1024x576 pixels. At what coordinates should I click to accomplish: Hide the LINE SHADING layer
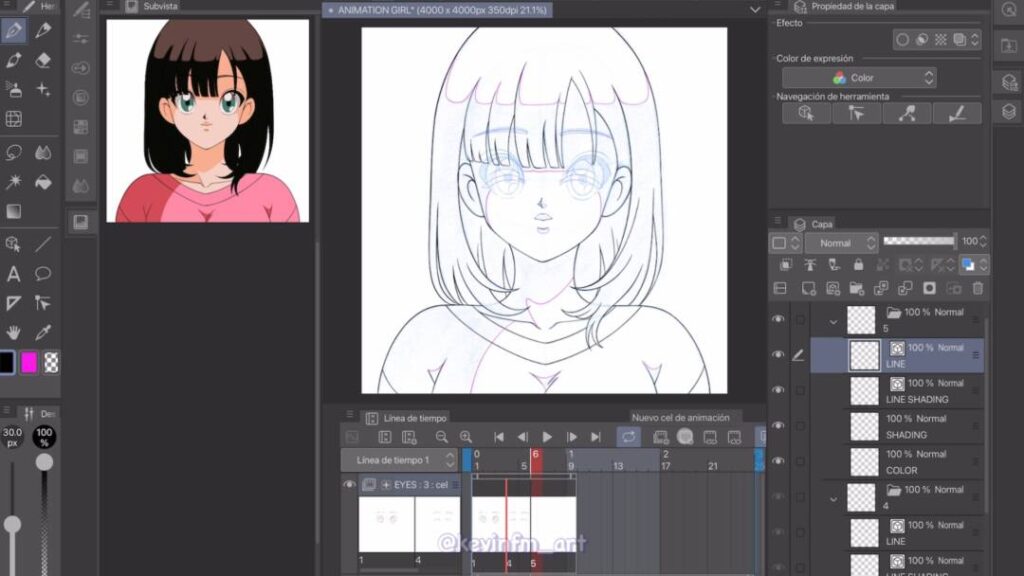[778, 390]
